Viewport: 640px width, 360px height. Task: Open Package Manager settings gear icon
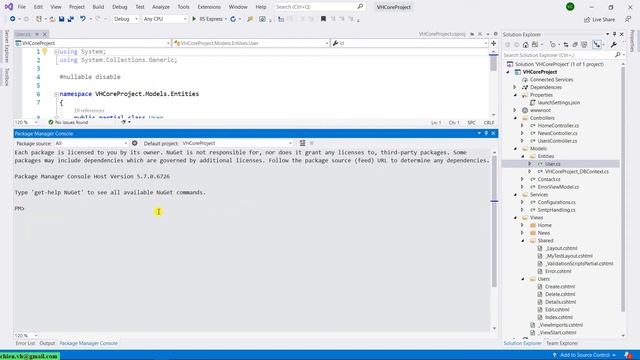(x=135, y=143)
